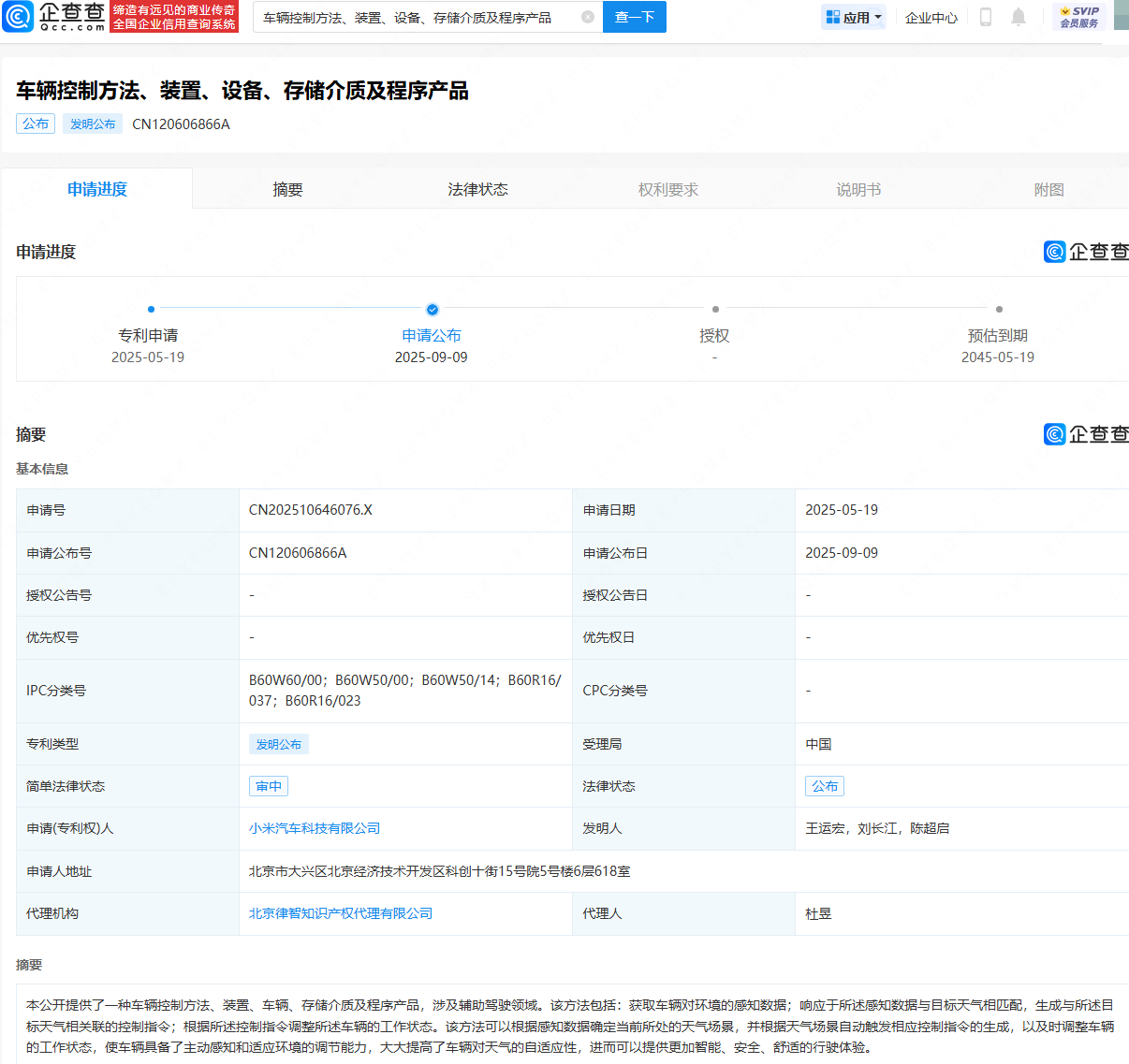Image resolution: width=1129 pixels, height=1064 pixels.
Task: Click the 授权 progress step dot
Action: [715, 309]
